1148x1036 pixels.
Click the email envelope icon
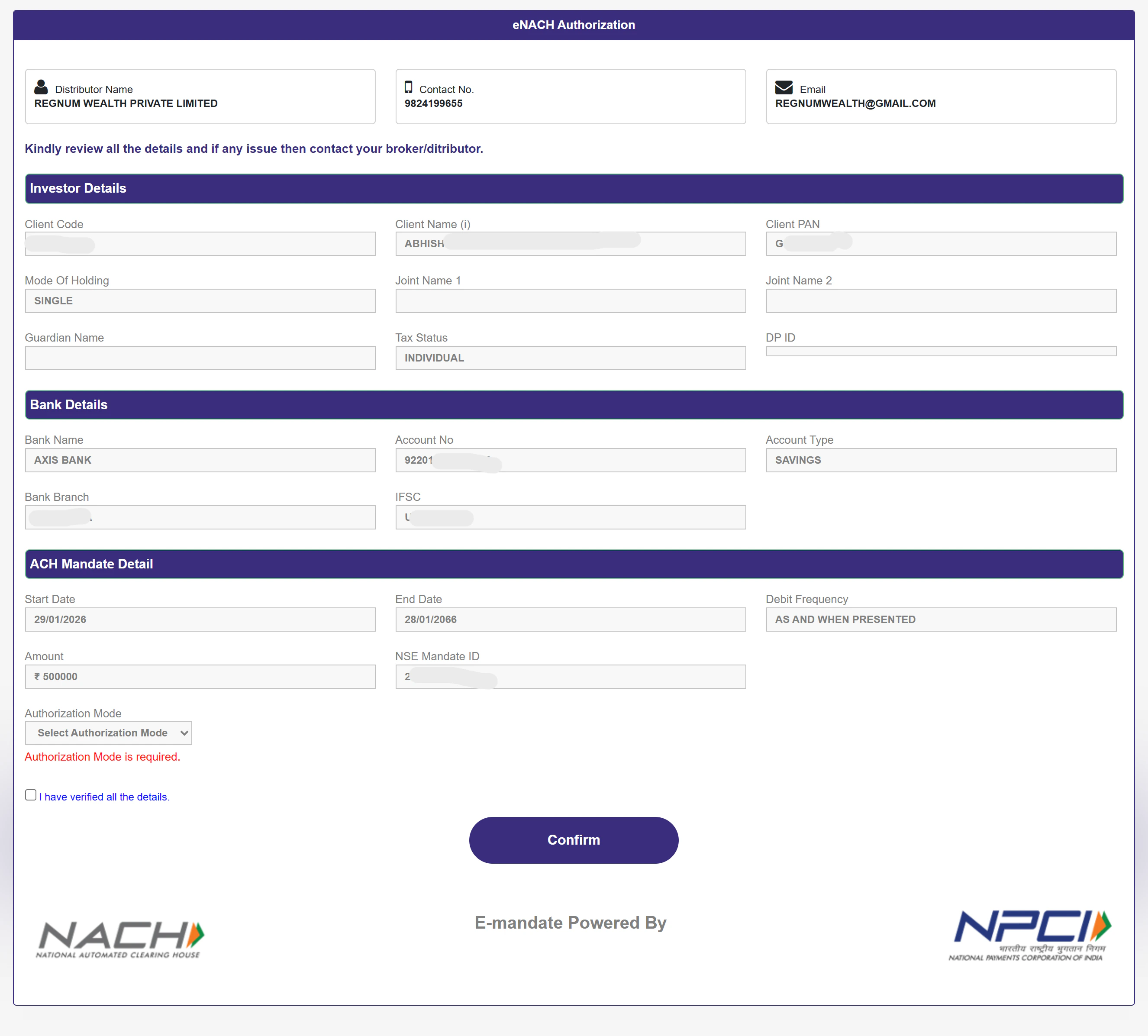point(784,87)
